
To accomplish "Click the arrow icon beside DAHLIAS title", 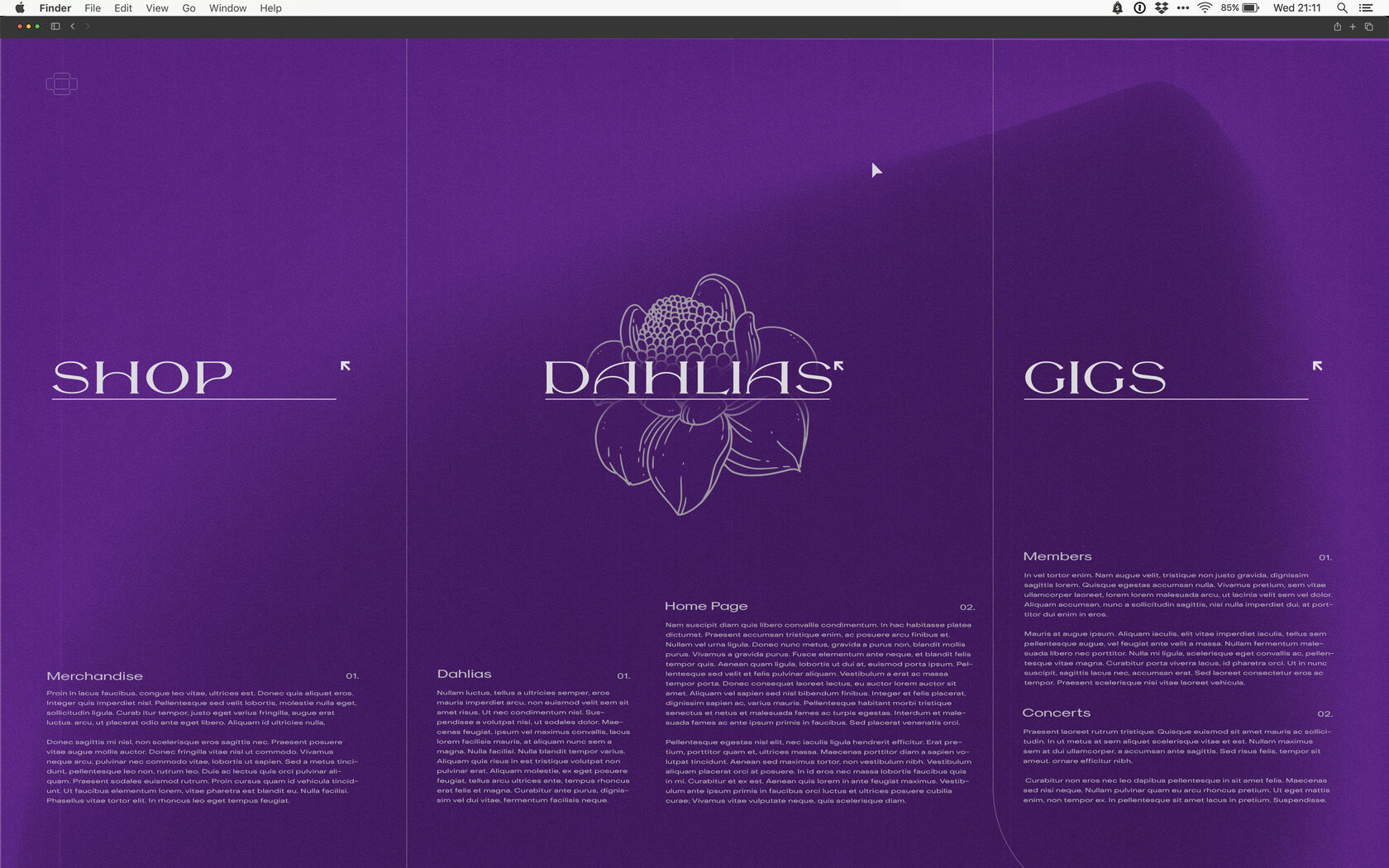I will coord(838,365).
